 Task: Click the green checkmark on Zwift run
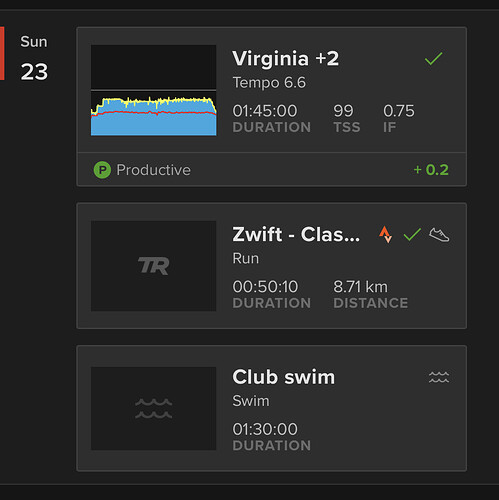point(412,234)
